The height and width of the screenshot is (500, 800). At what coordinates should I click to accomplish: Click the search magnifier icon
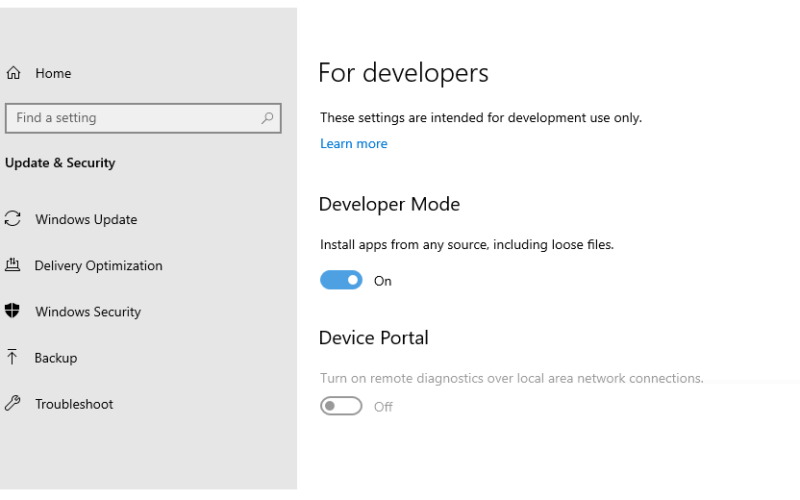coord(267,118)
